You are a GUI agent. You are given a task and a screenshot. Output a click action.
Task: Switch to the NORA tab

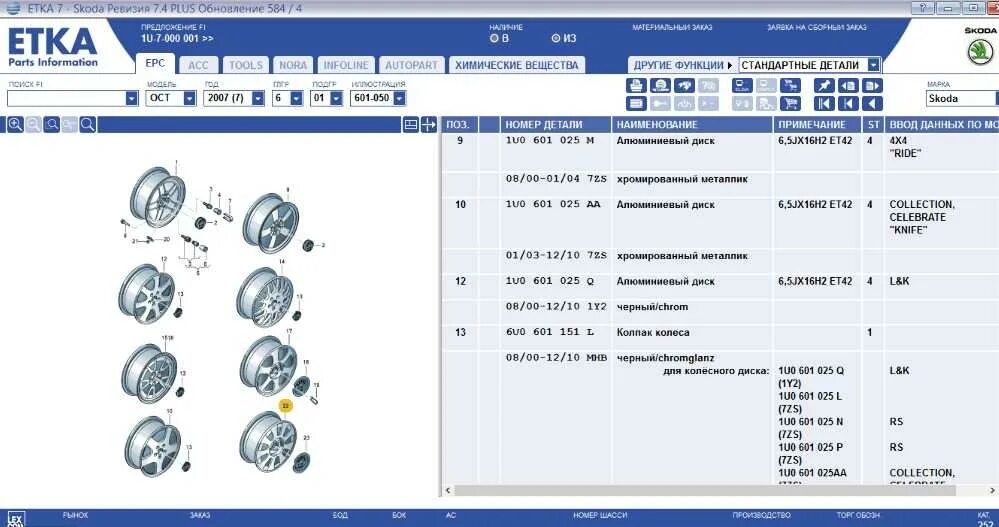(293, 65)
